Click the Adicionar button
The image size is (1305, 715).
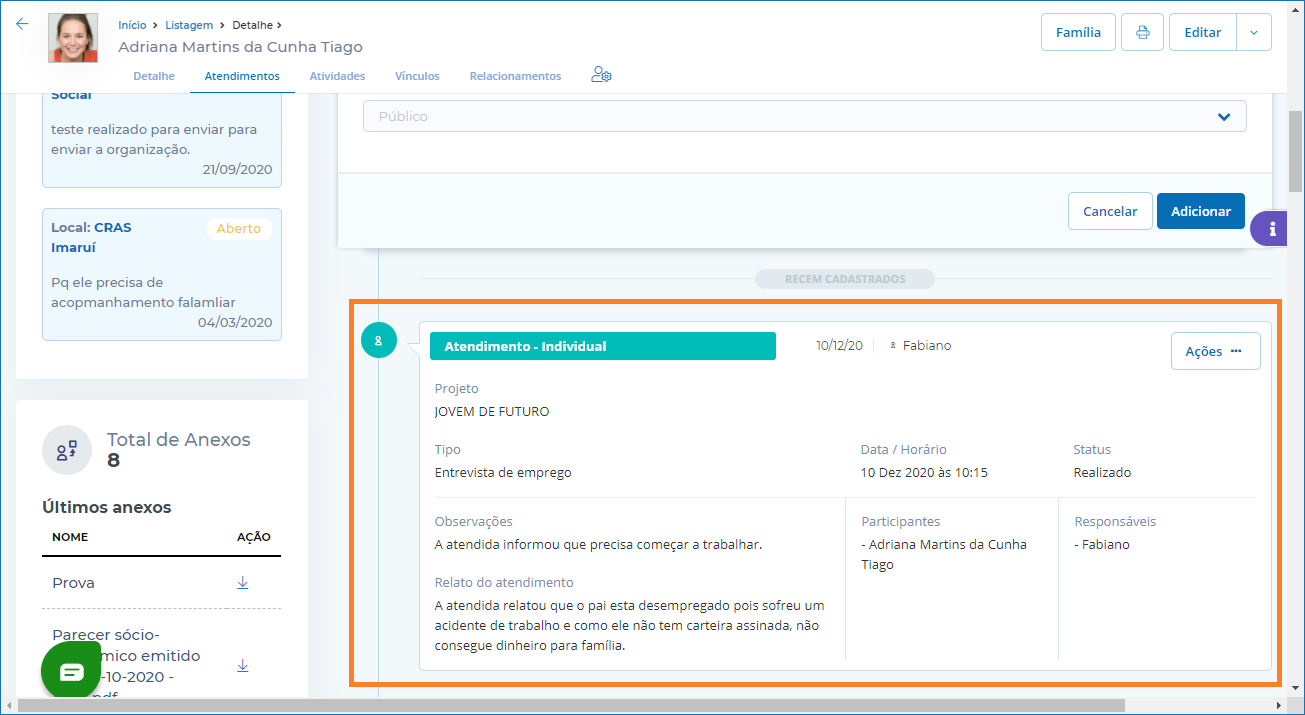pyautogui.click(x=1200, y=211)
